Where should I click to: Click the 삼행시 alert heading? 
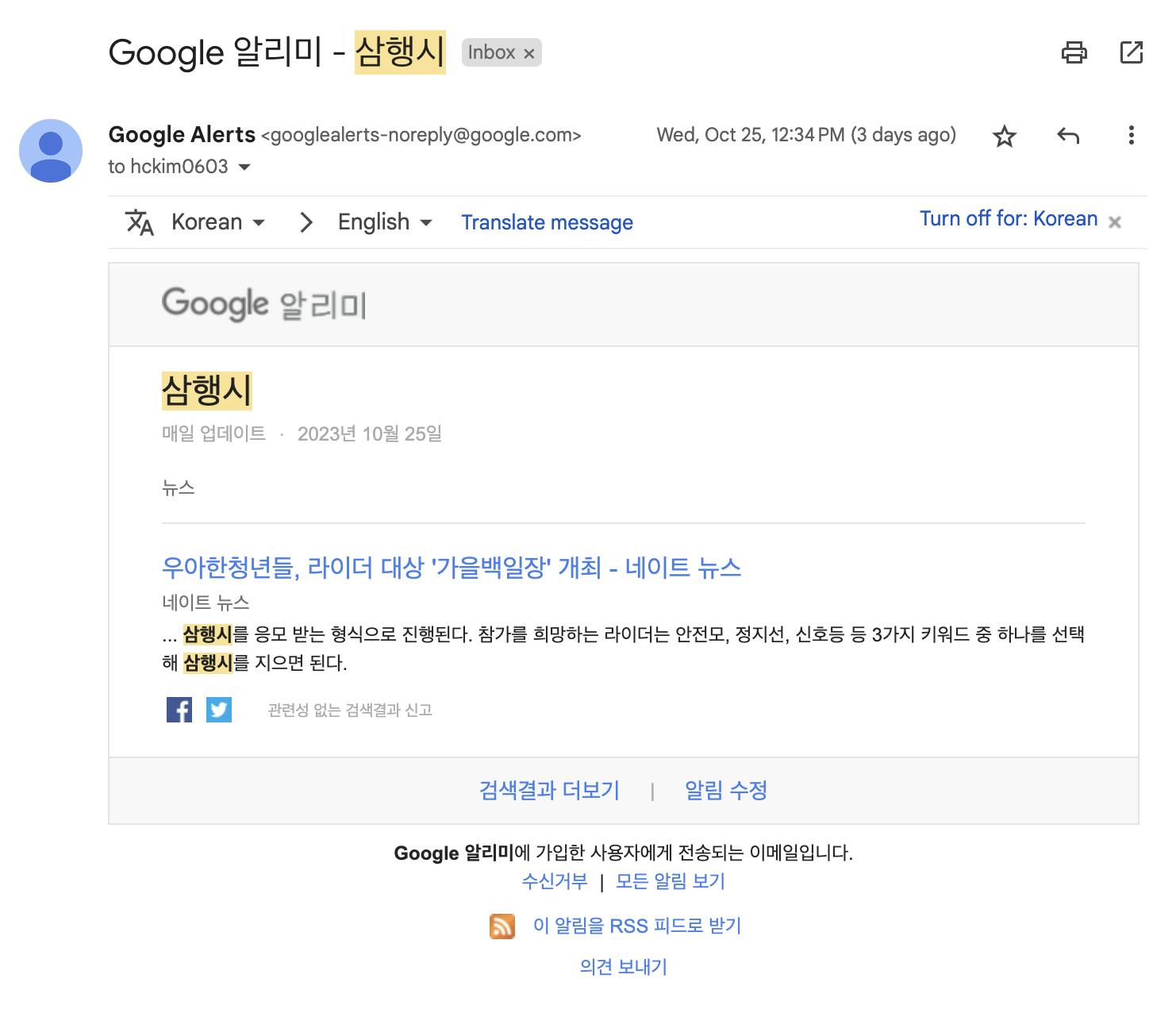(207, 391)
